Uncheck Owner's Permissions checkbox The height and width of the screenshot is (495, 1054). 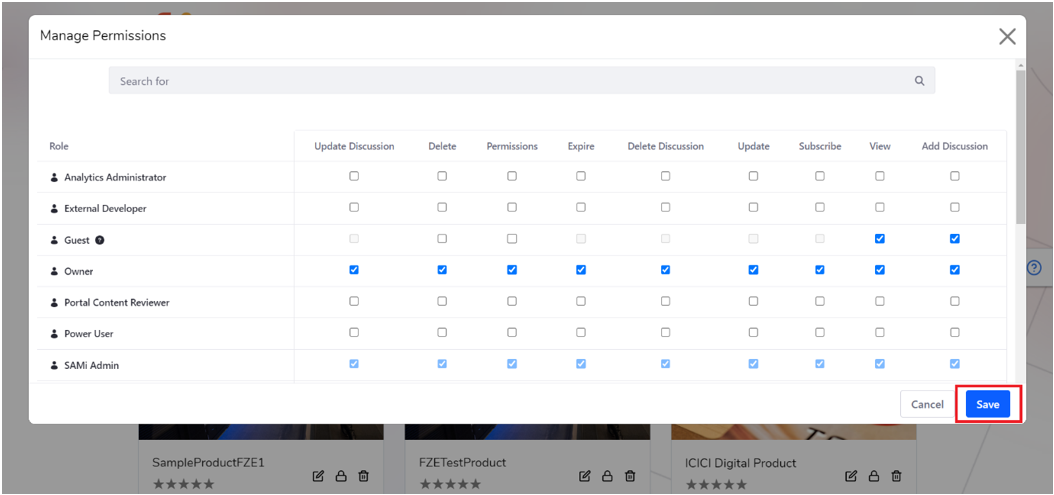pos(512,270)
